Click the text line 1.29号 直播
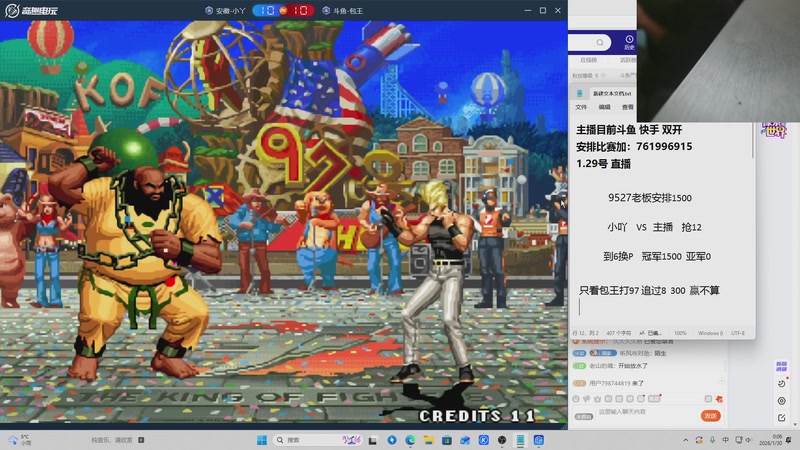800x450 pixels. 604,164
